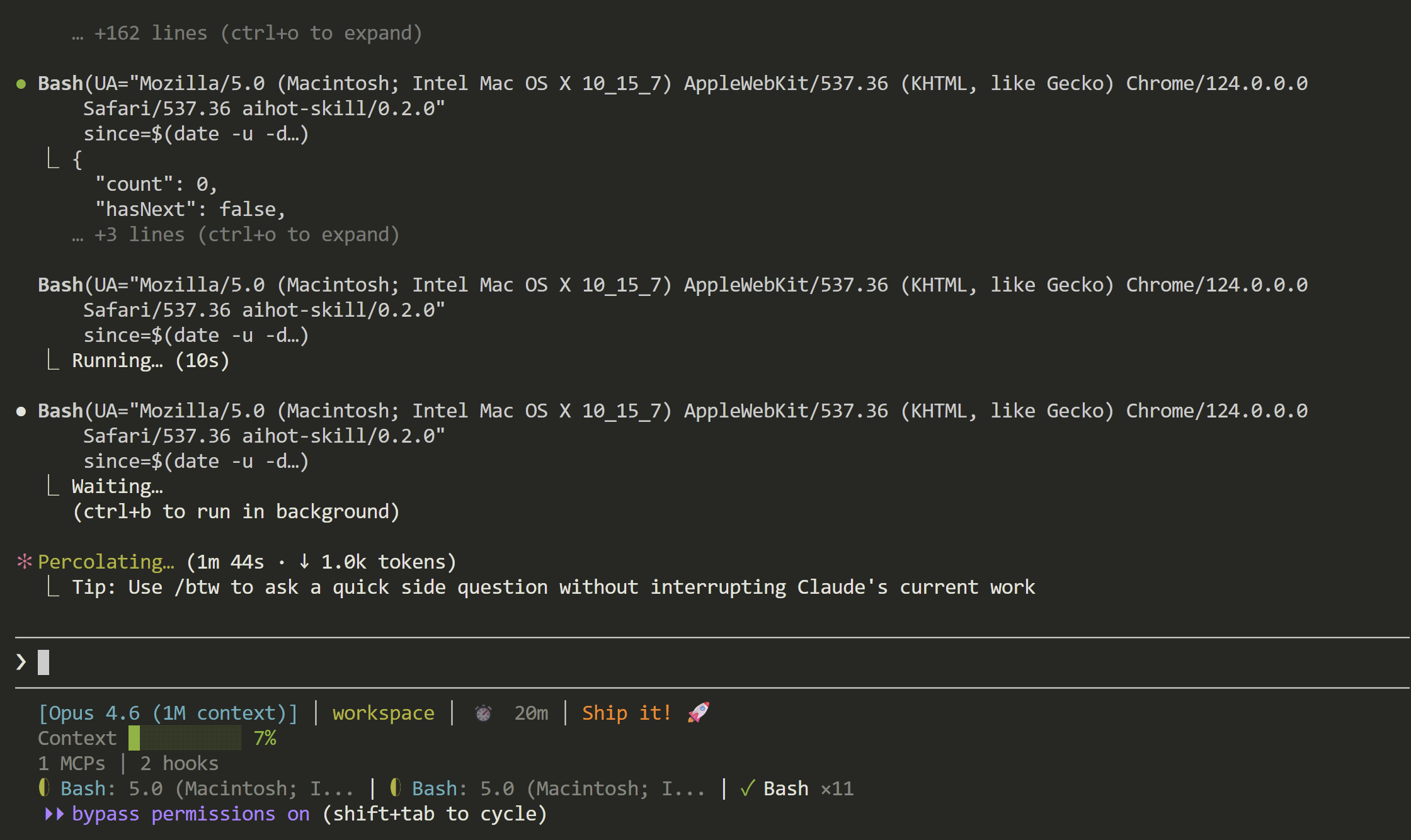1411x840 pixels.
Task: Click the Running… (10s) status line
Action: [151, 360]
